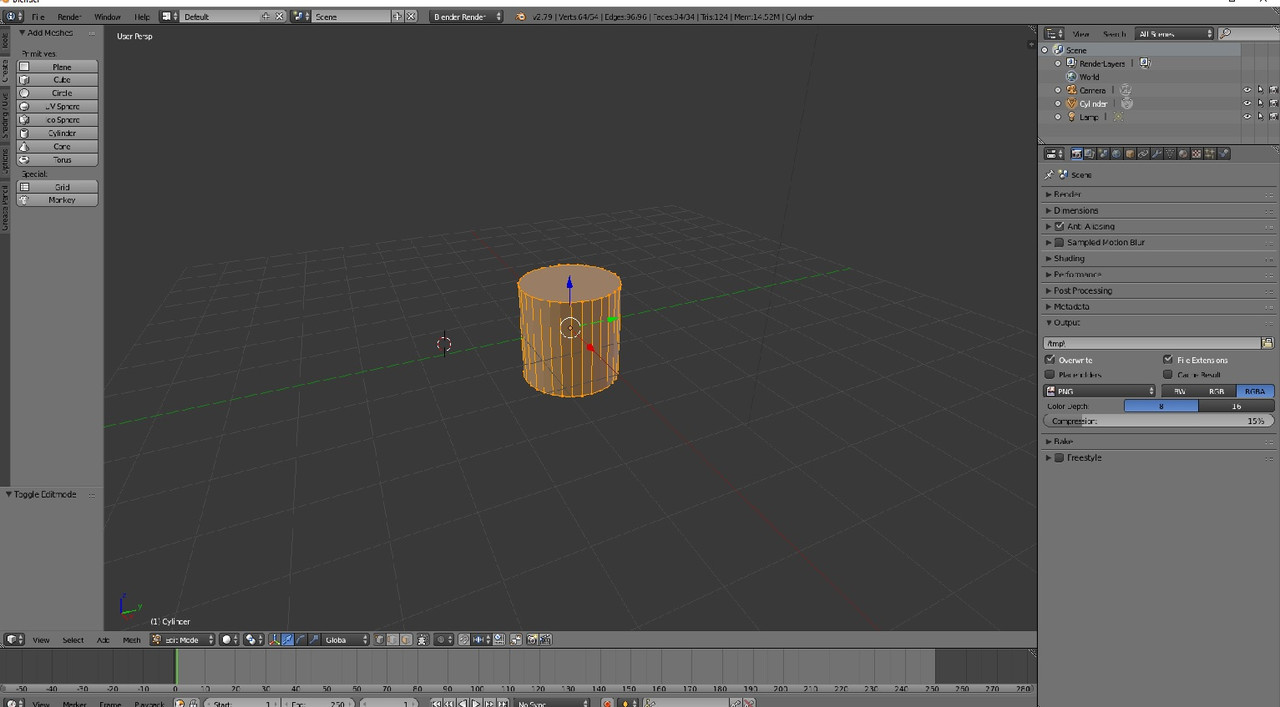Click the add new scene plus icon
The width and height of the screenshot is (1280, 707).
[x=397, y=17]
